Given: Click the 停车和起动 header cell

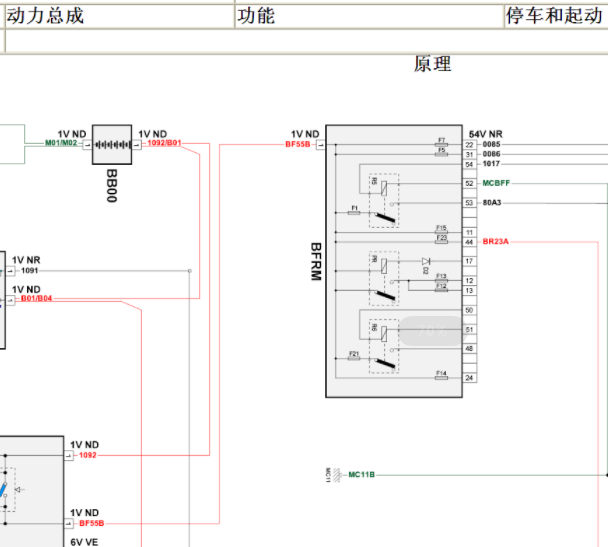Looking at the screenshot, I should pos(556,16).
